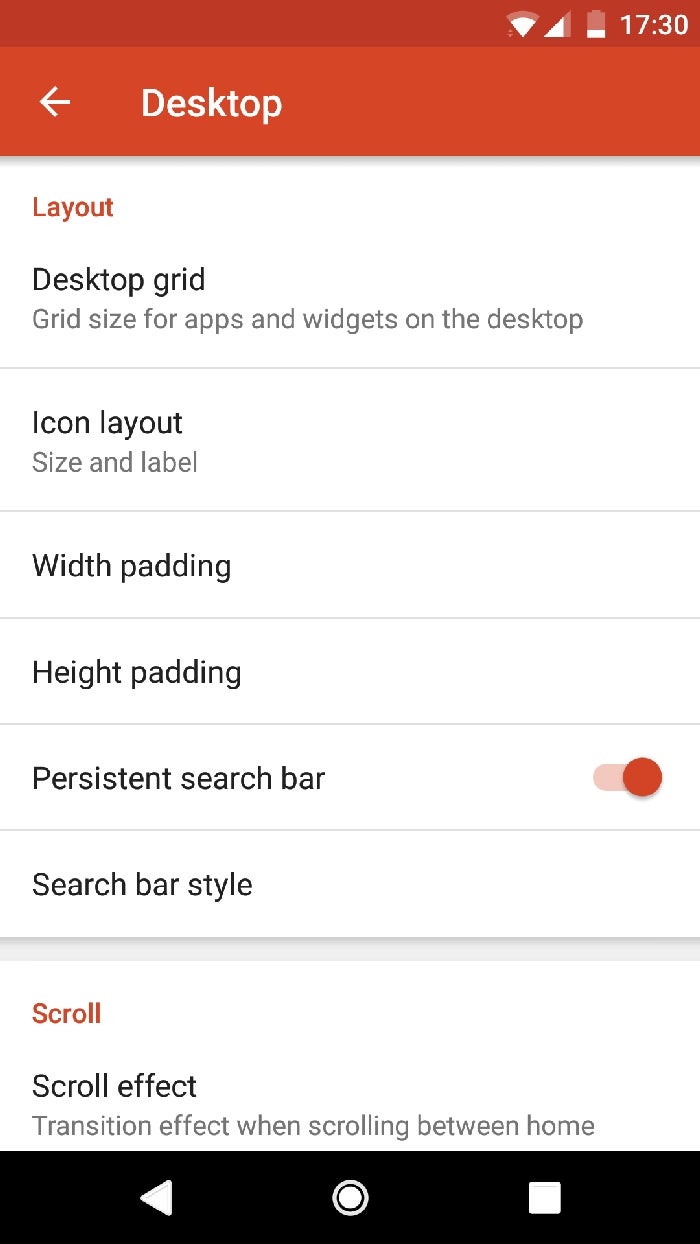Image resolution: width=700 pixels, height=1244 pixels.
Task: Tap the switch next to Persistent search bar
Action: click(x=630, y=777)
